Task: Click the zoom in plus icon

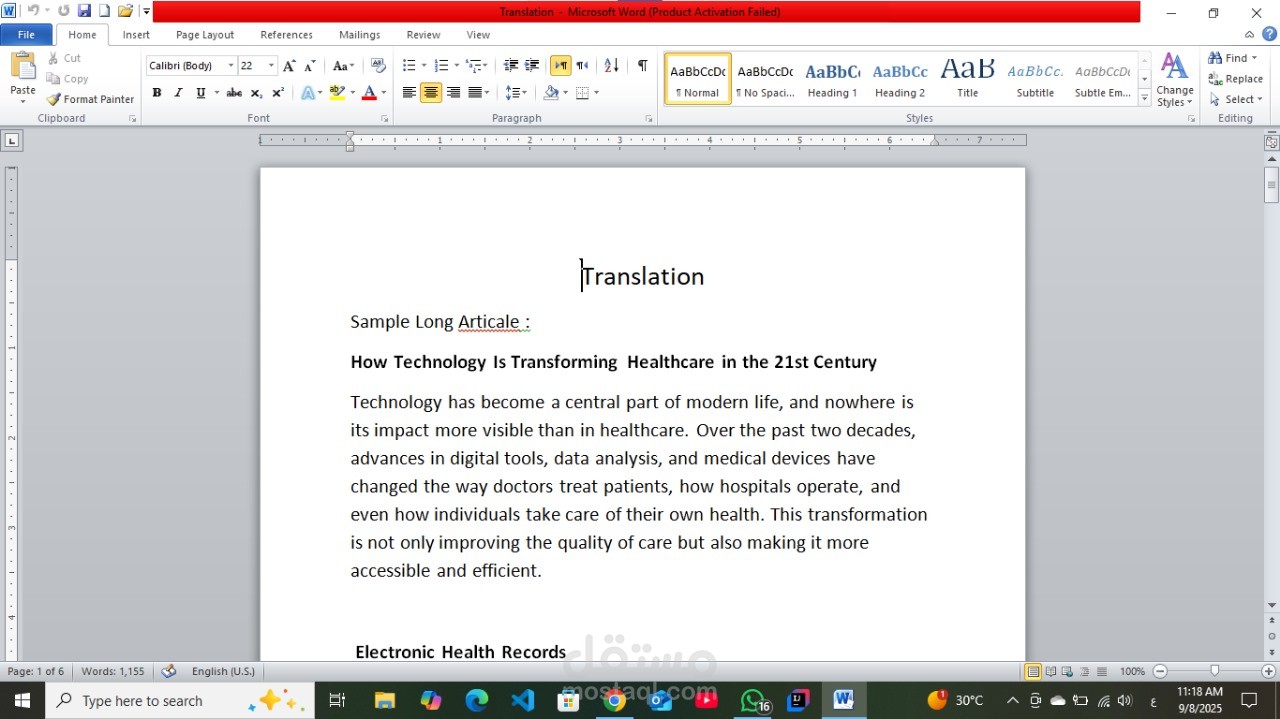Action: [x=1269, y=671]
